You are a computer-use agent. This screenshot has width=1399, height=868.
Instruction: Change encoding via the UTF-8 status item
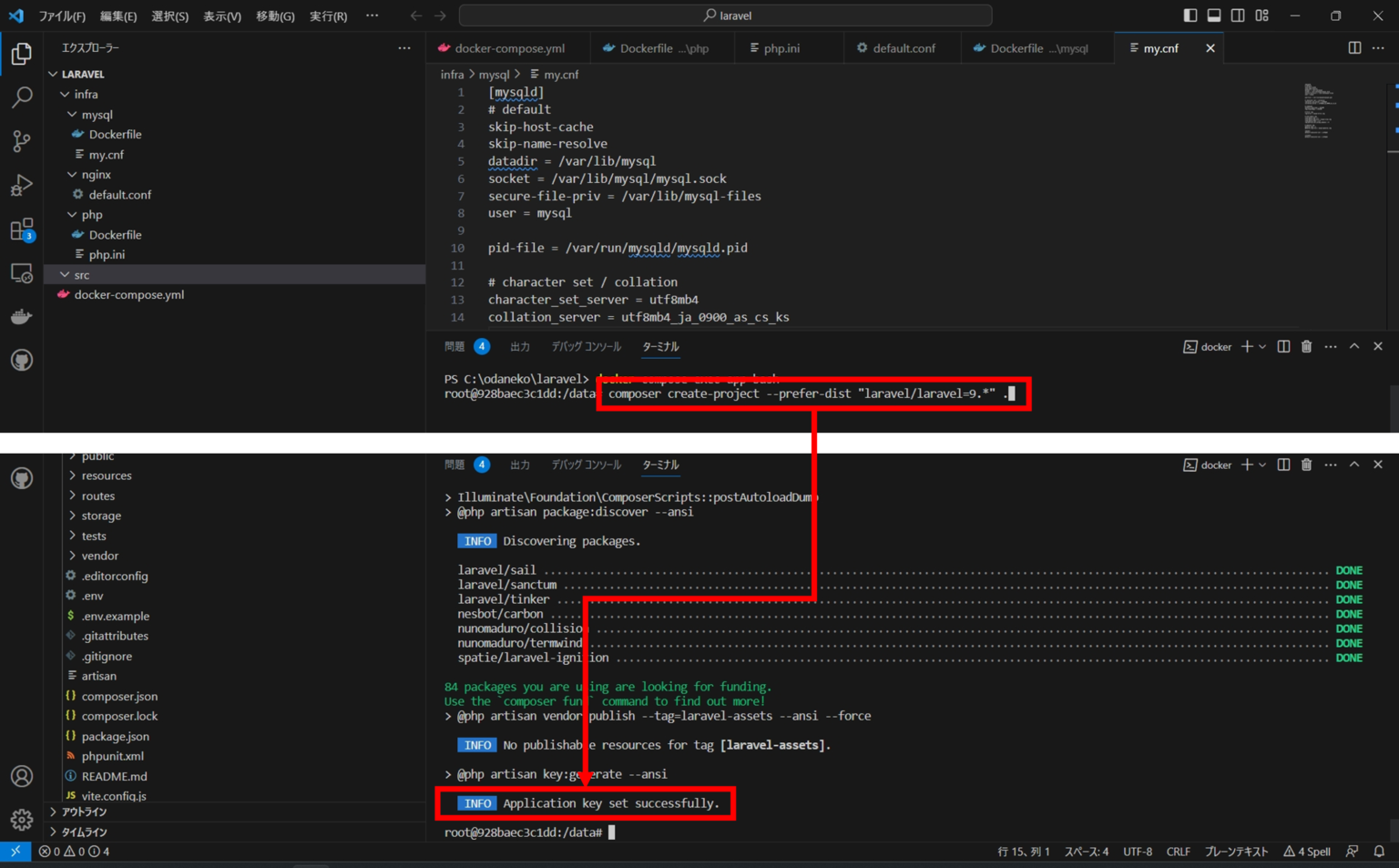[1137, 851]
